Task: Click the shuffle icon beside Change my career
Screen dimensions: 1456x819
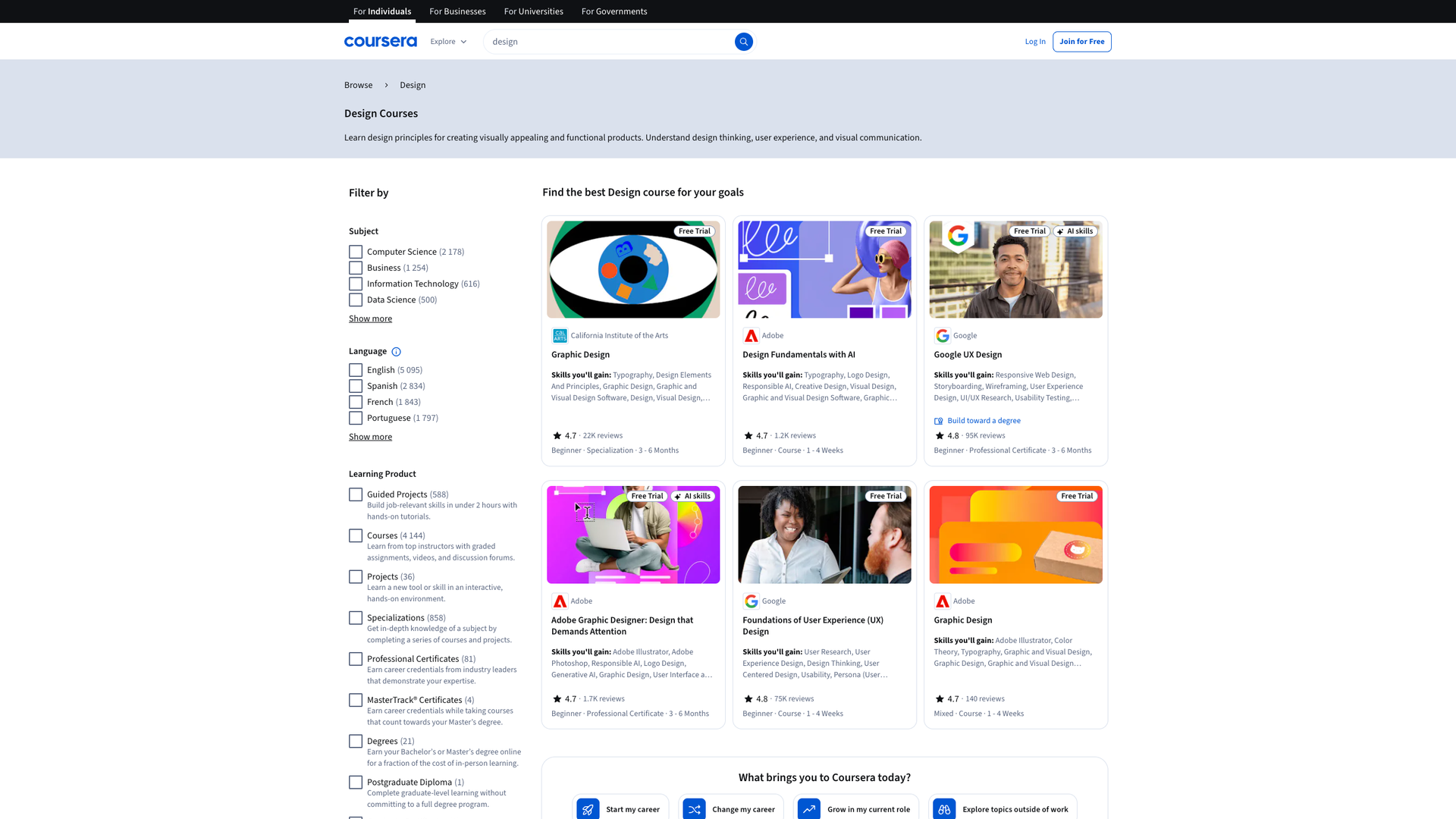Action: coord(694,809)
